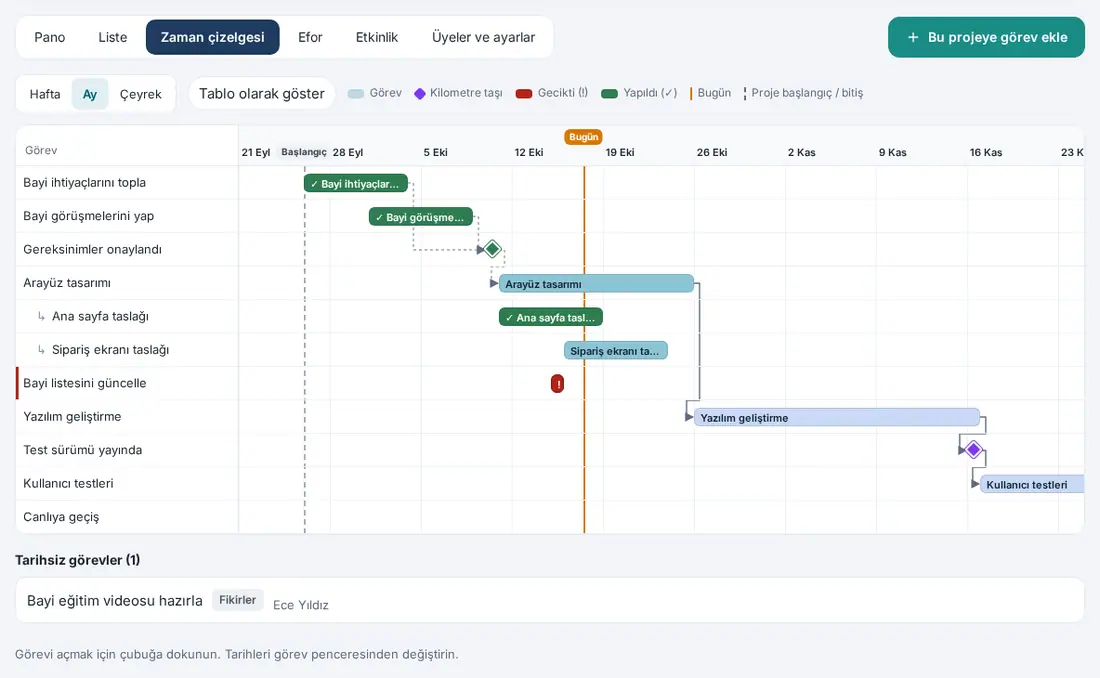
Task: Click Bu projeye görev ekle button
Action: coord(986,37)
